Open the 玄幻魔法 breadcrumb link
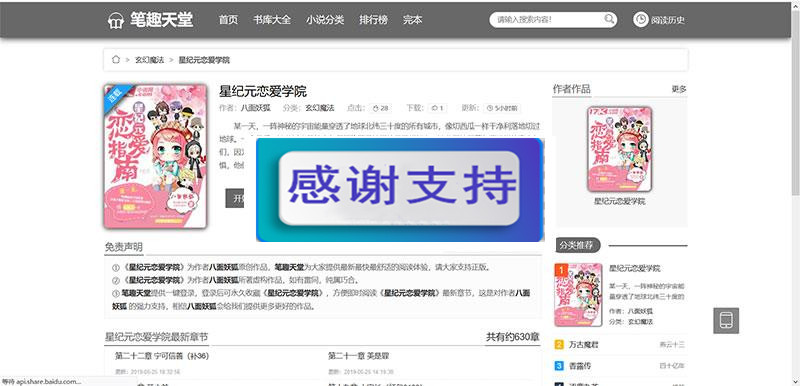This screenshot has width=800, height=386. [149, 60]
